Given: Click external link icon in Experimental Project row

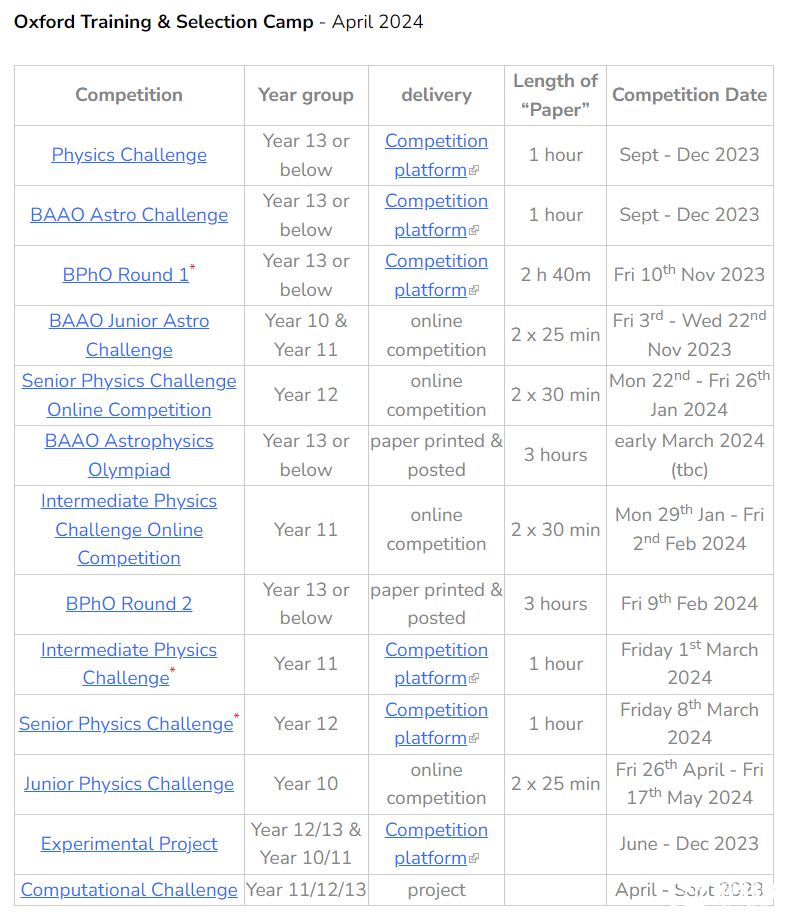Looking at the screenshot, I should (474, 858).
